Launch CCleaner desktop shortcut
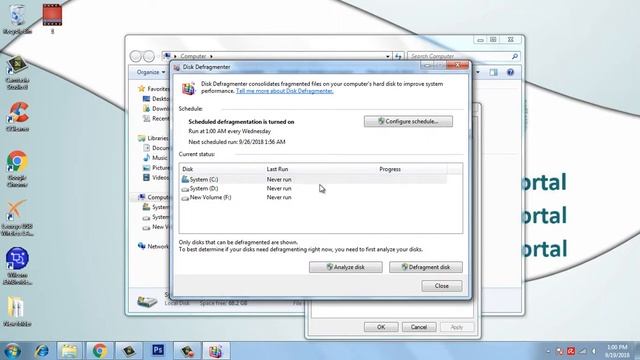The height and width of the screenshot is (360, 640). point(18,117)
